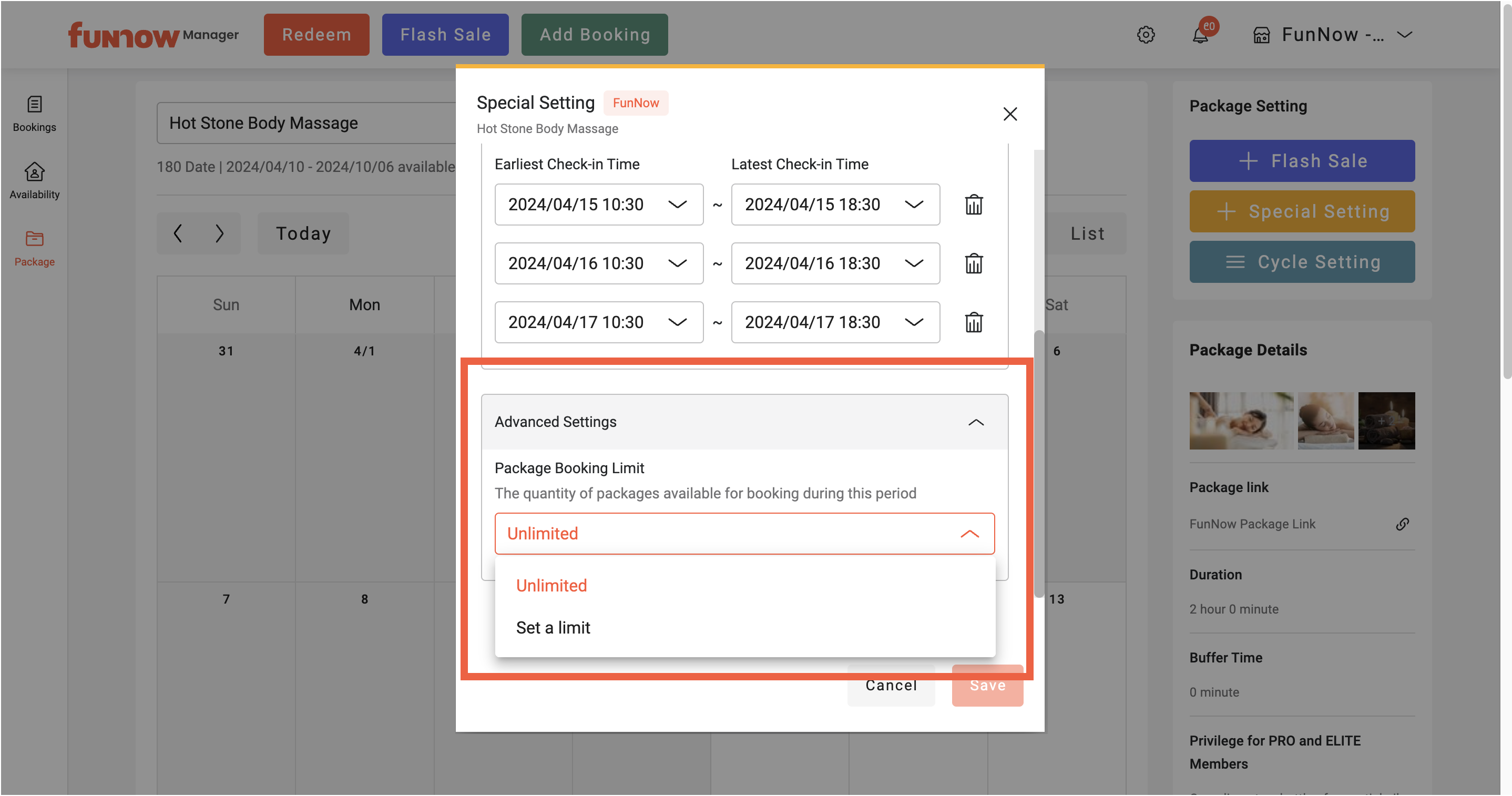Screen dimensions: 1512x796
Task: Open second massage package photo
Action: tap(1325, 420)
